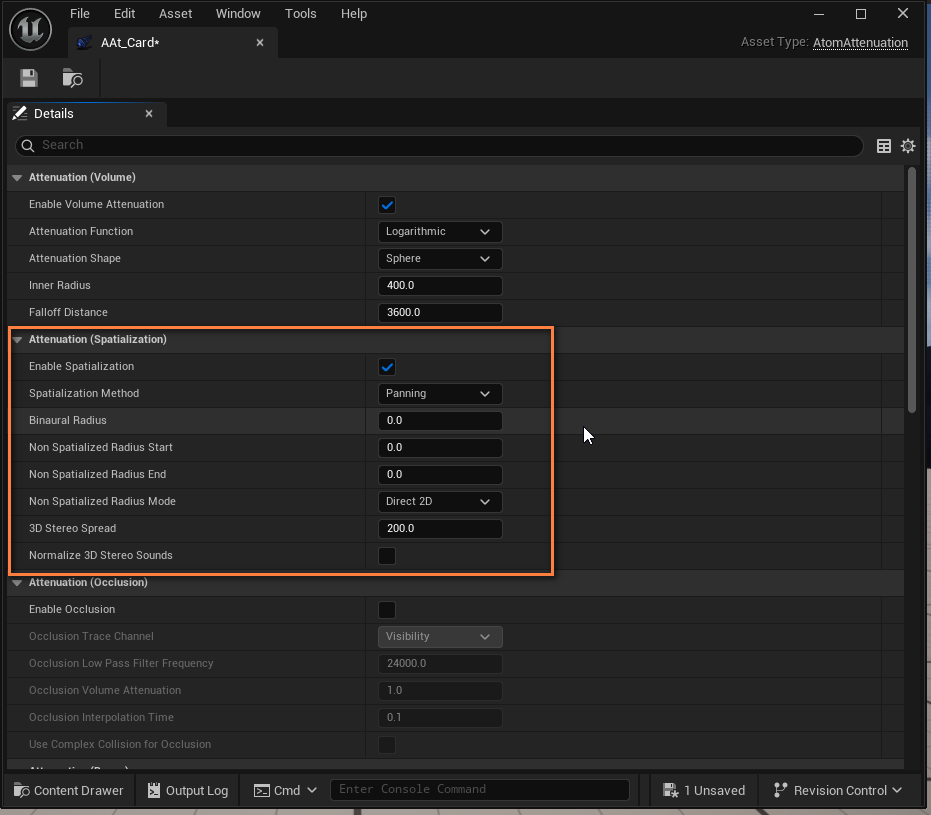The height and width of the screenshot is (815, 931).
Task: Open the Asset menu
Action: (x=175, y=14)
